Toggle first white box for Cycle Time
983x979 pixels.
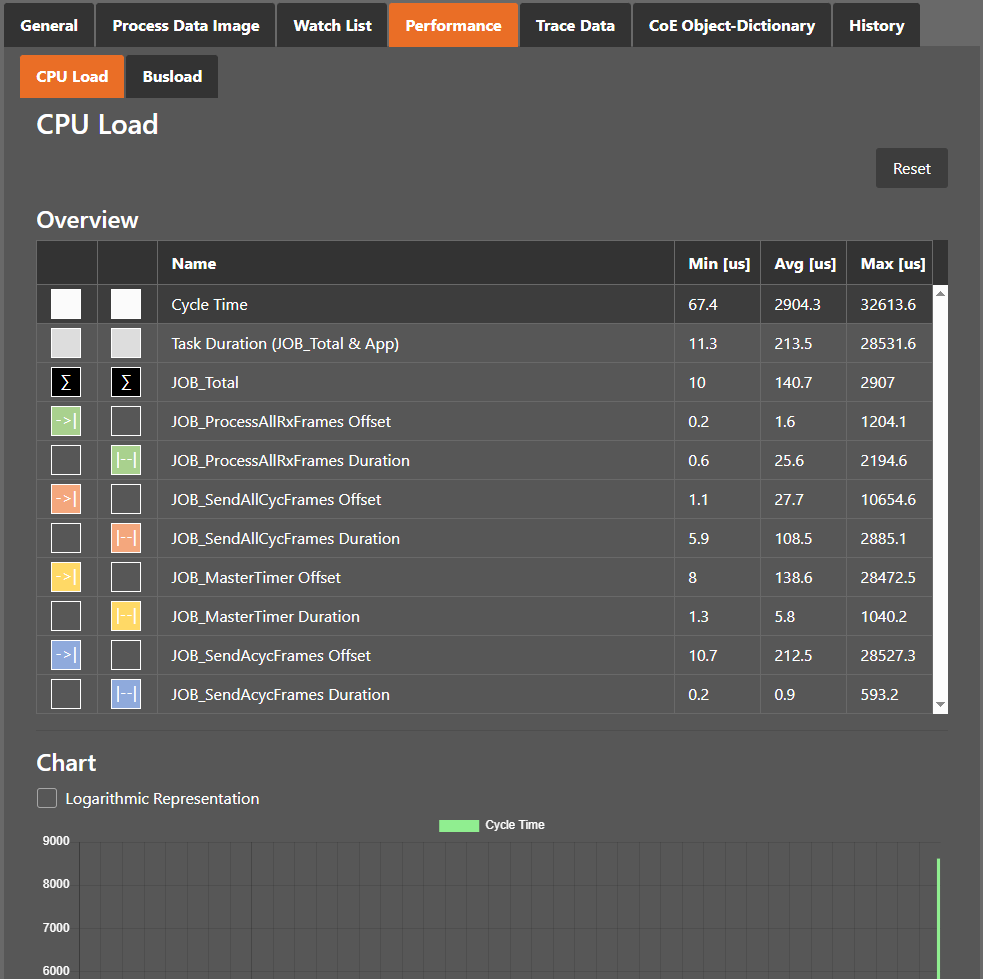[x=66, y=304]
